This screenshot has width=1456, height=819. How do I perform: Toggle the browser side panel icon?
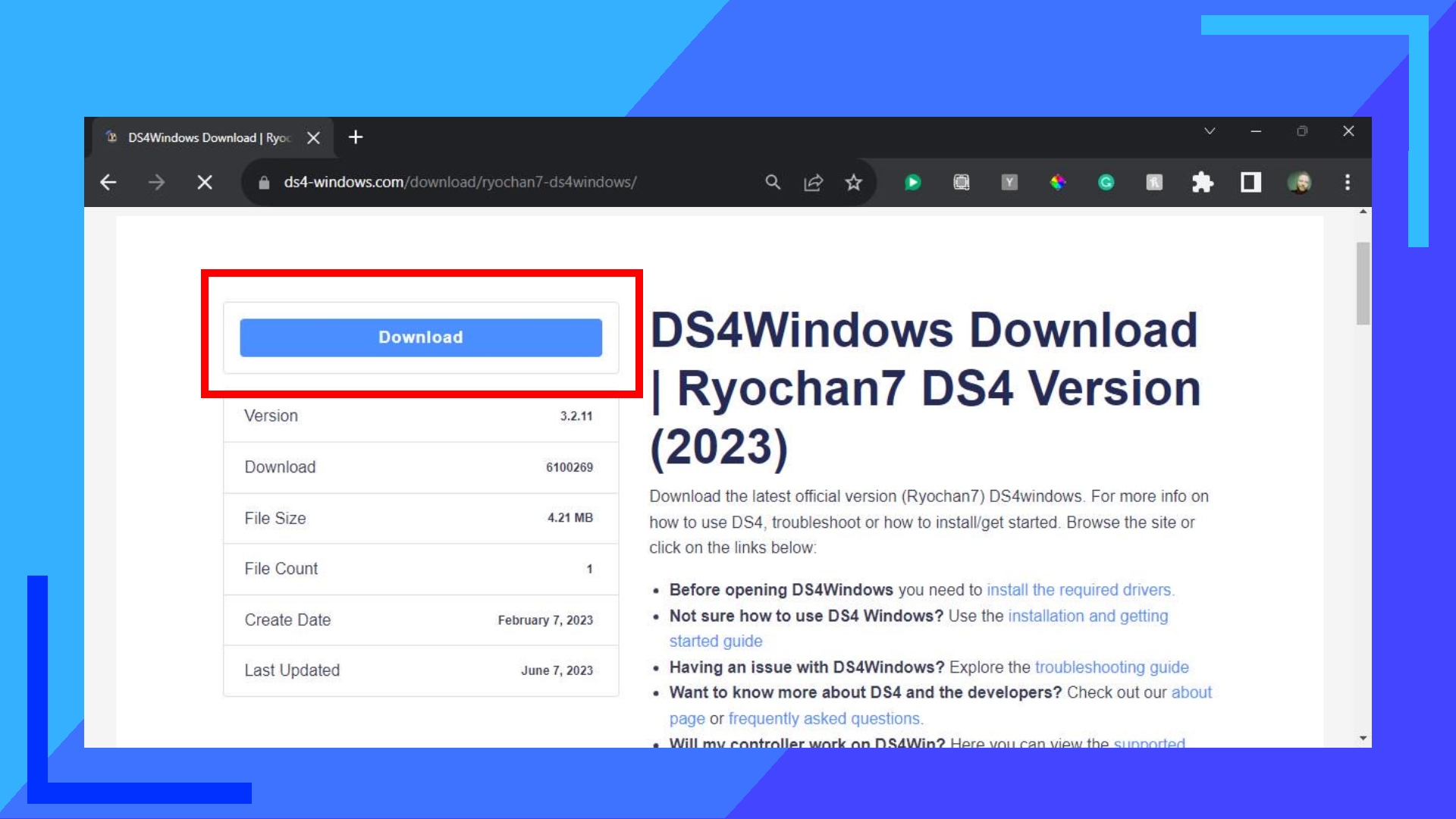pyautogui.click(x=1251, y=182)
